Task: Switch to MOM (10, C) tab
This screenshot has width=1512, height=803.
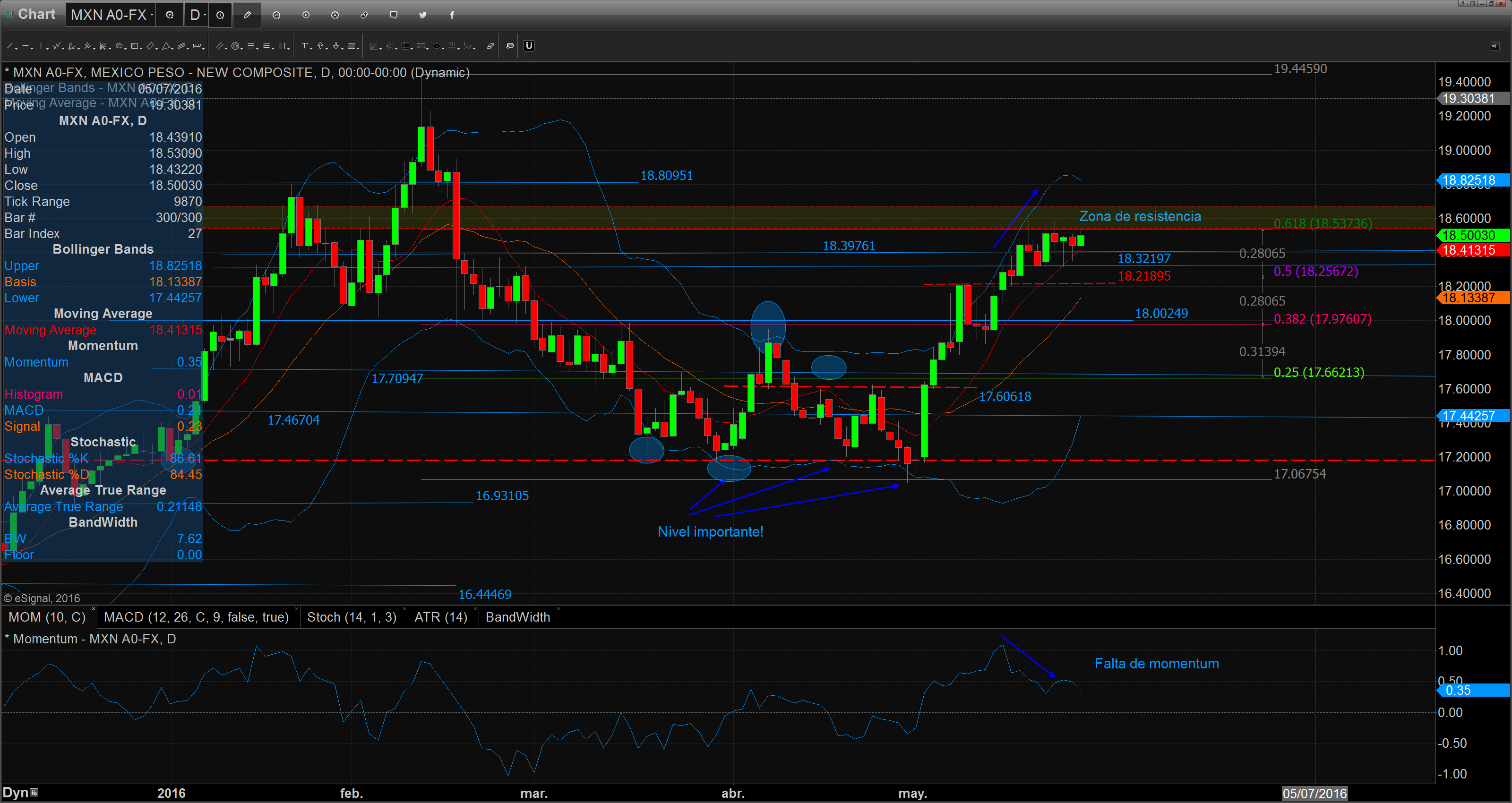Action: click(x=47, y=617)
